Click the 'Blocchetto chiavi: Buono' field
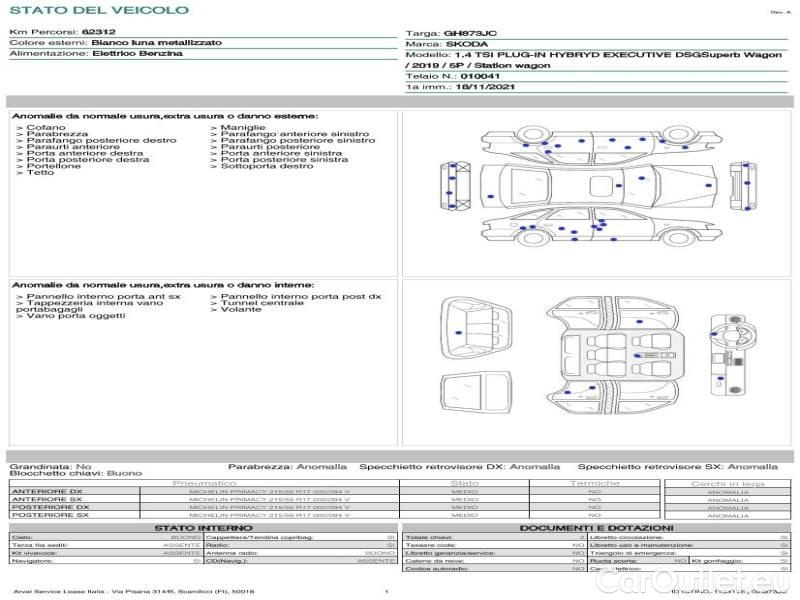 click(76, 473)
